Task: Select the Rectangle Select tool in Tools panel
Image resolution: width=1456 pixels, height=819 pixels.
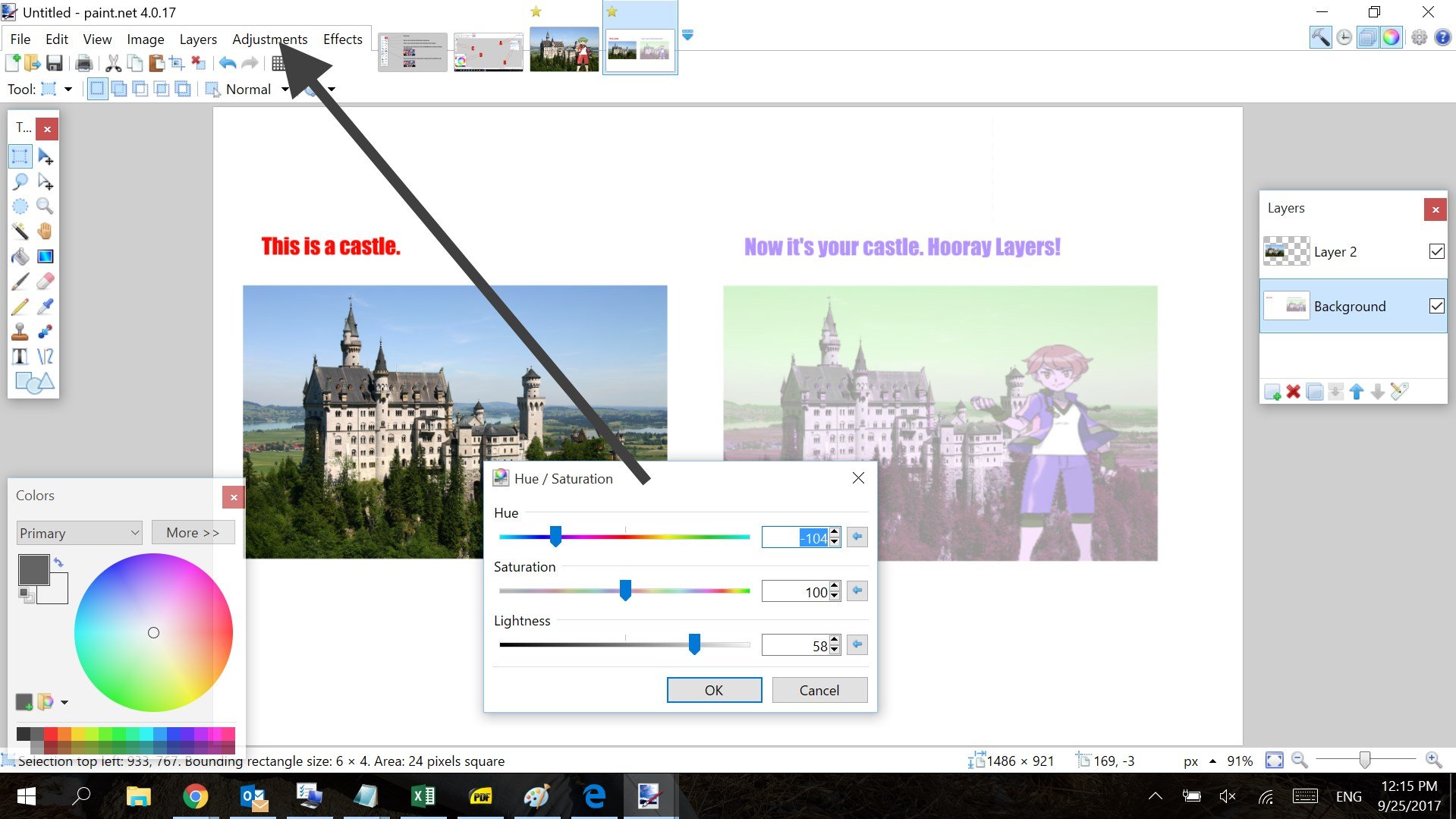Action: pos(20,156)
